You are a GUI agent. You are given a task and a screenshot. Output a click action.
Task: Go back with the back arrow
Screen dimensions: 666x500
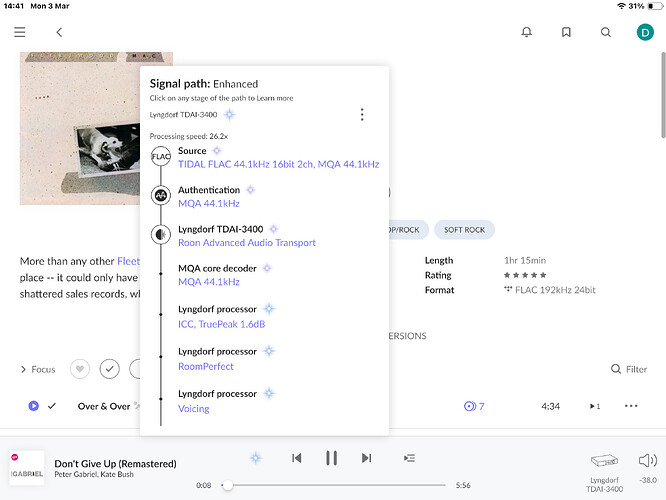coord(59,32)
